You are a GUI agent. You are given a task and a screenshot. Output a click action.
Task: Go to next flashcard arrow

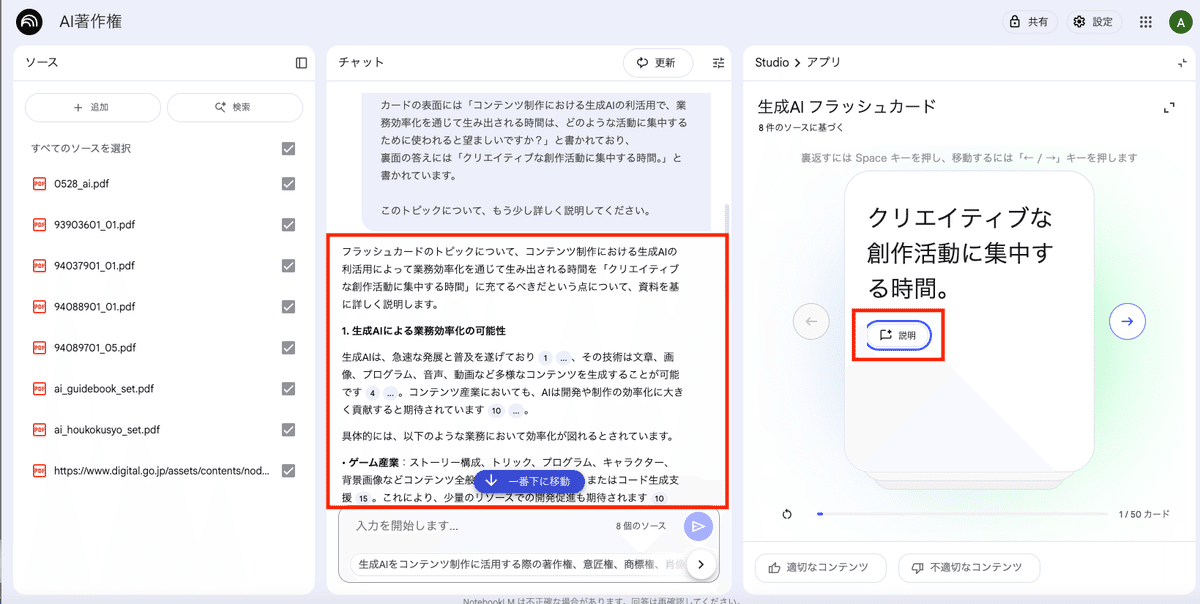click(x=1127, y=321)
